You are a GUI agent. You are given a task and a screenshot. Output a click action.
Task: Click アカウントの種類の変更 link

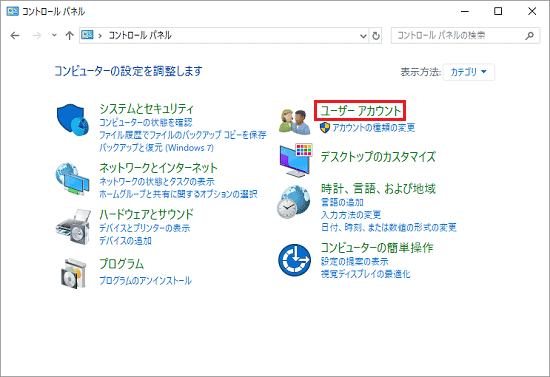coord(374,127)
